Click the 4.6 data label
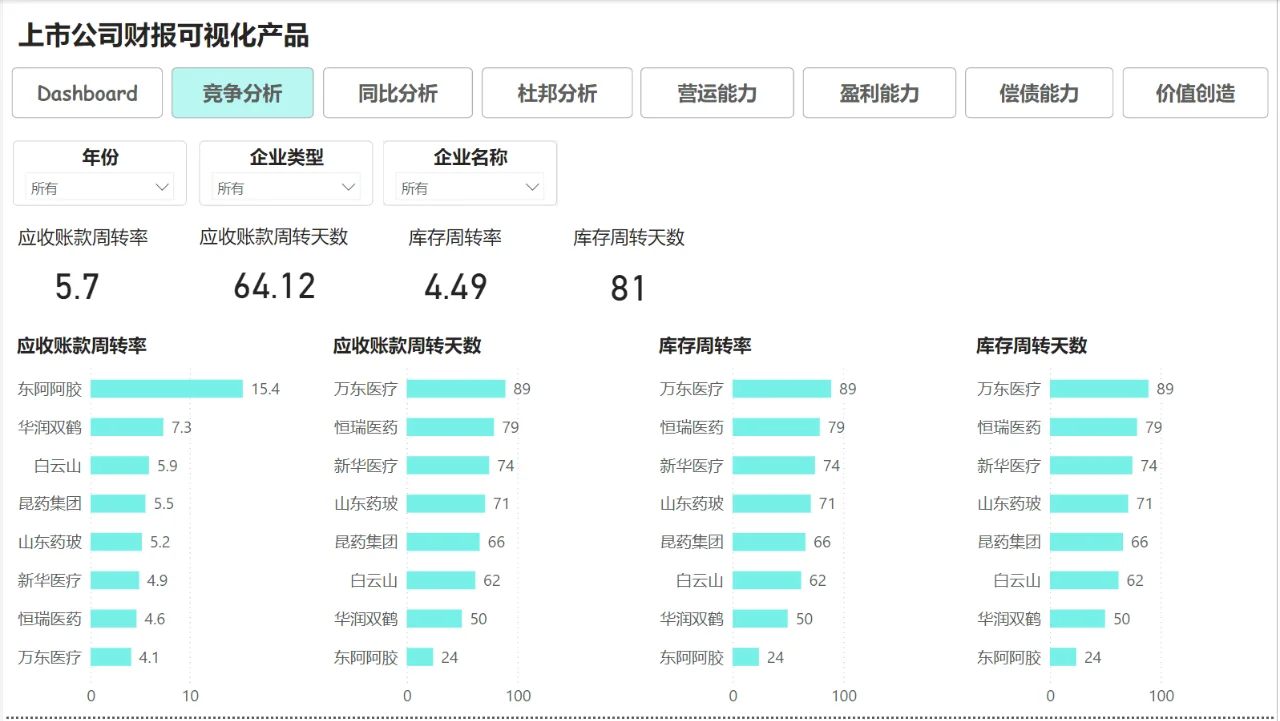Screen dimensions: 1280x721 click(154, 619)
